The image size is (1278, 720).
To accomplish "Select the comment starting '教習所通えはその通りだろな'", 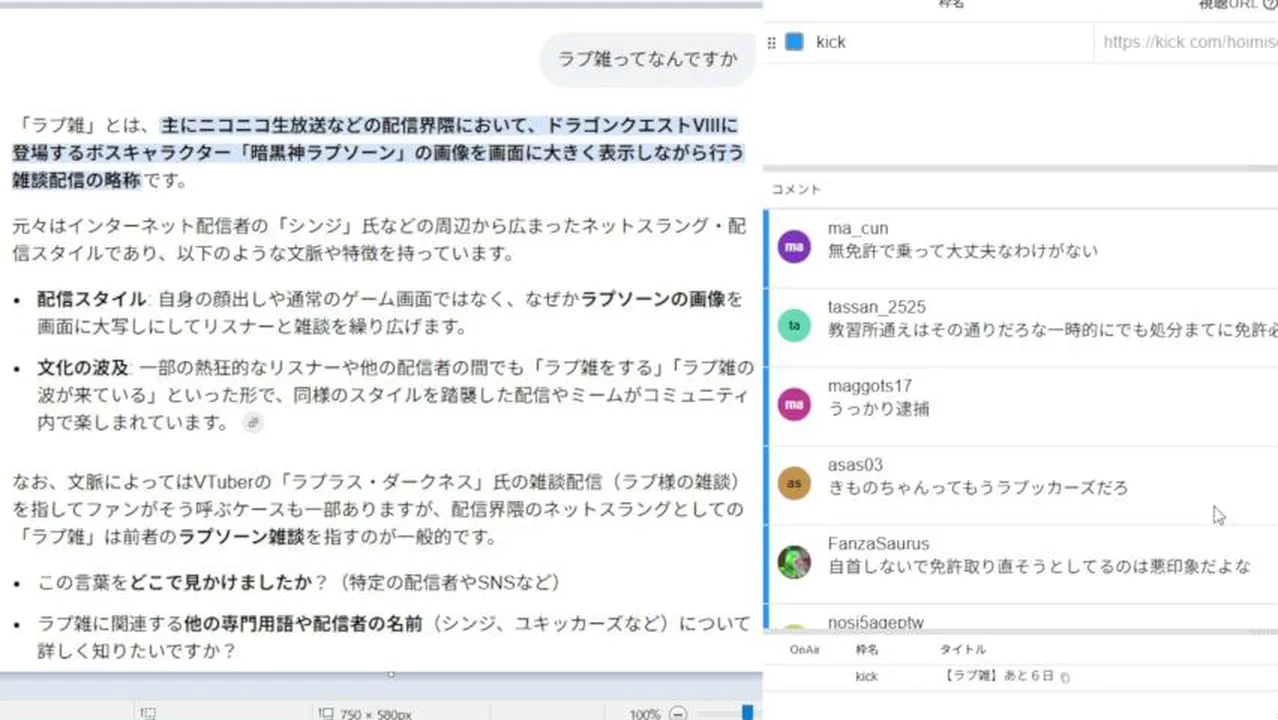I will (1052, 330).
